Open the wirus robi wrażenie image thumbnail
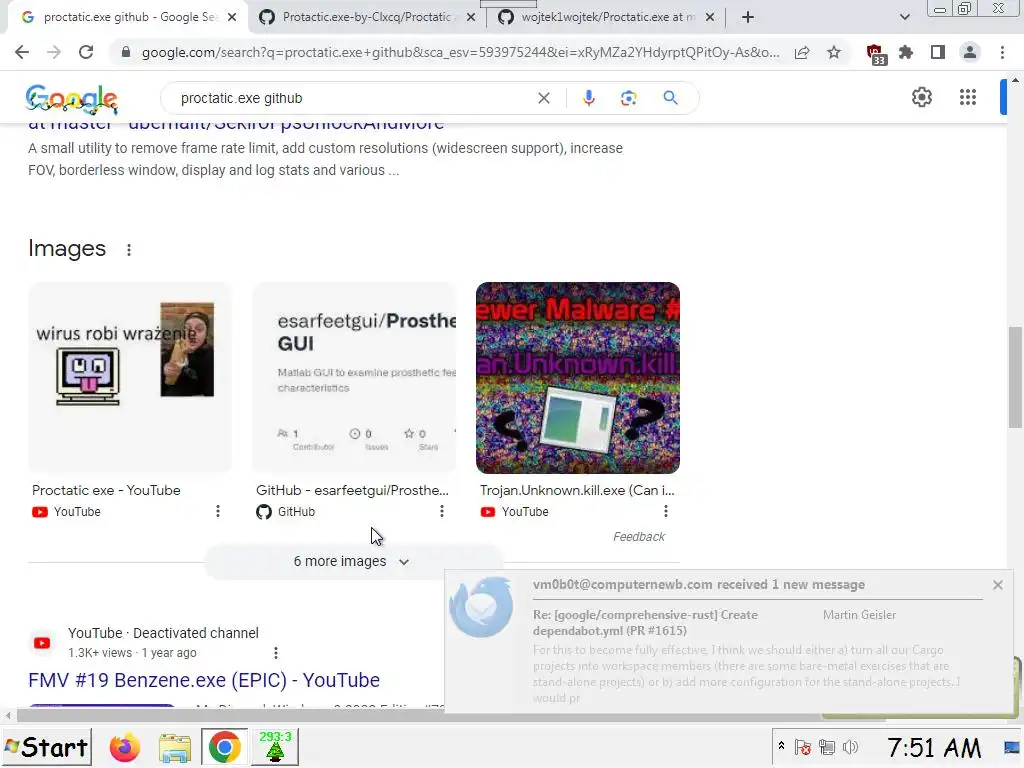The width and height of the screenshot is (1024, 768). click(130, 377)
